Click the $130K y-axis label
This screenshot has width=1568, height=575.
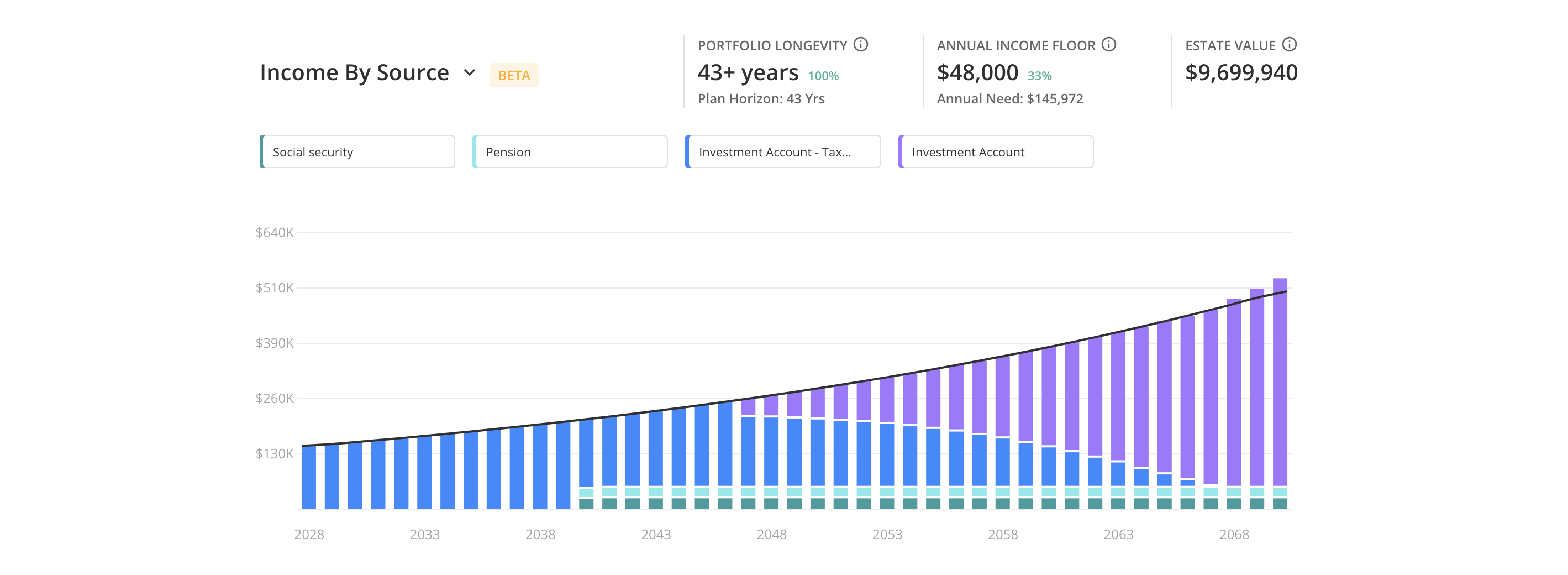point(275,454)
